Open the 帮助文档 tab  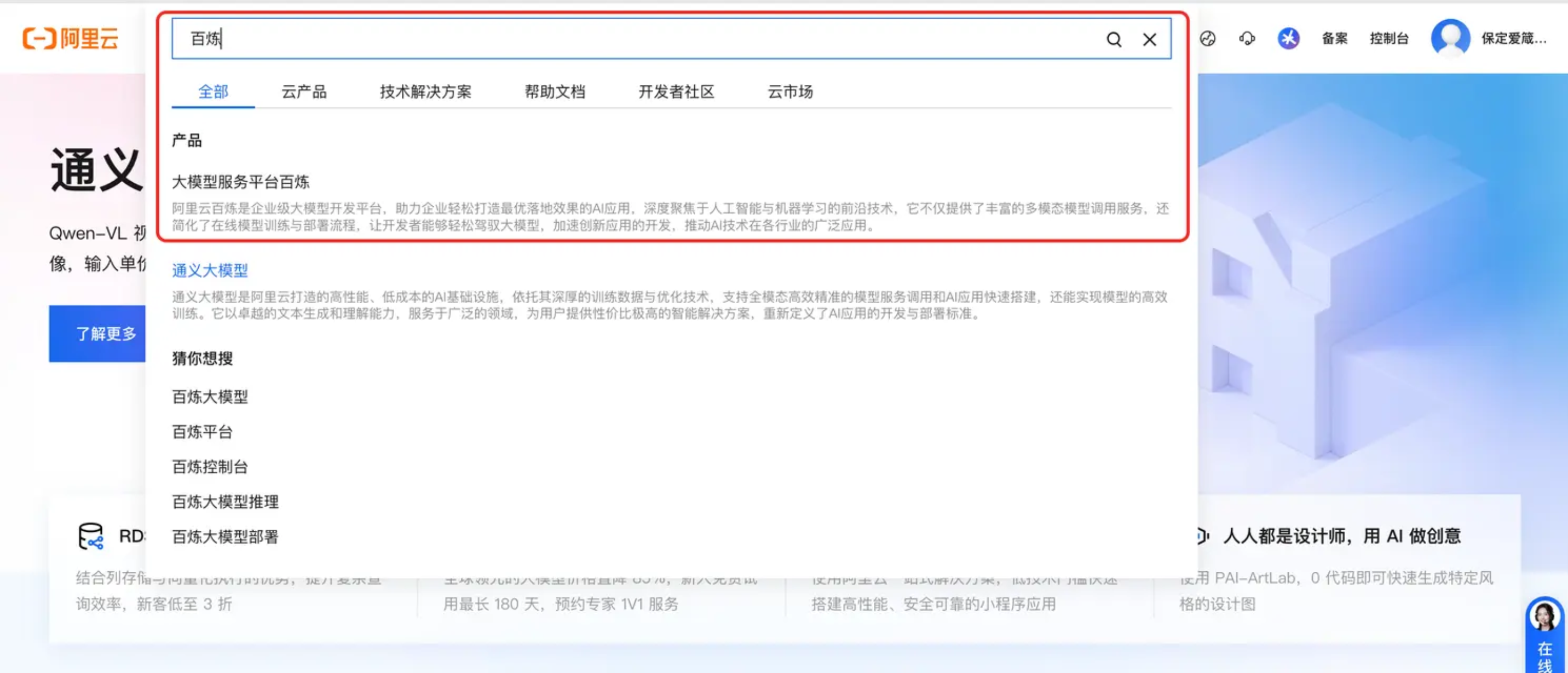555,92
